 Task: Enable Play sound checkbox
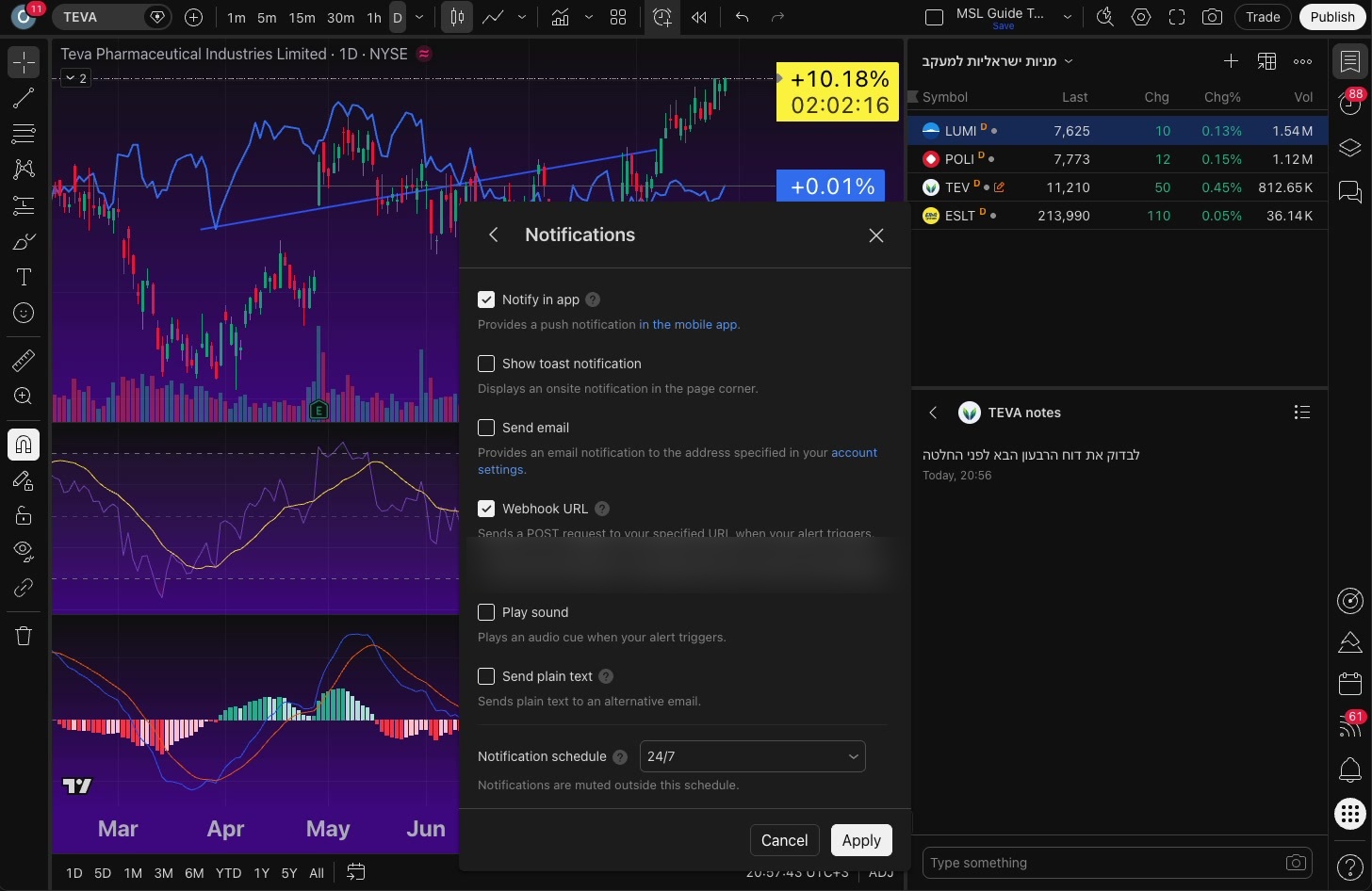coord(486,612)
